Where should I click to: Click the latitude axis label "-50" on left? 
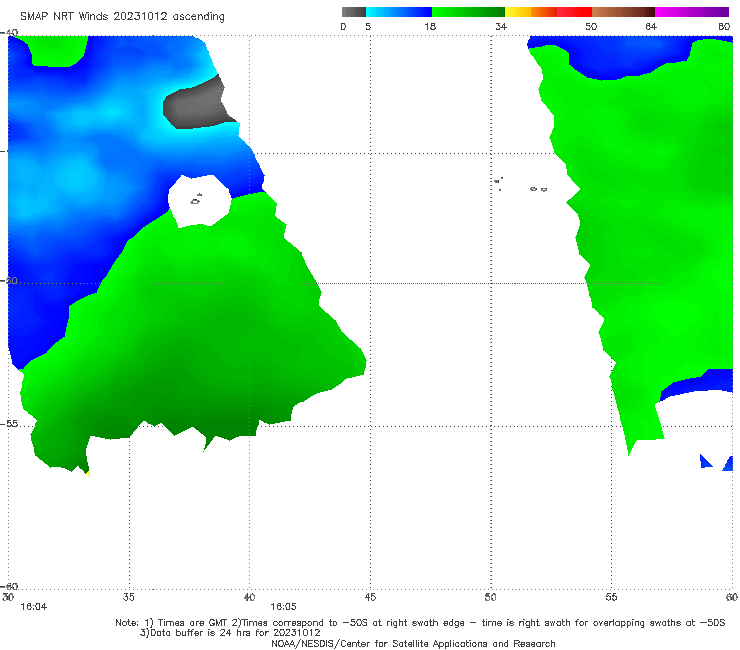(9, 280)
